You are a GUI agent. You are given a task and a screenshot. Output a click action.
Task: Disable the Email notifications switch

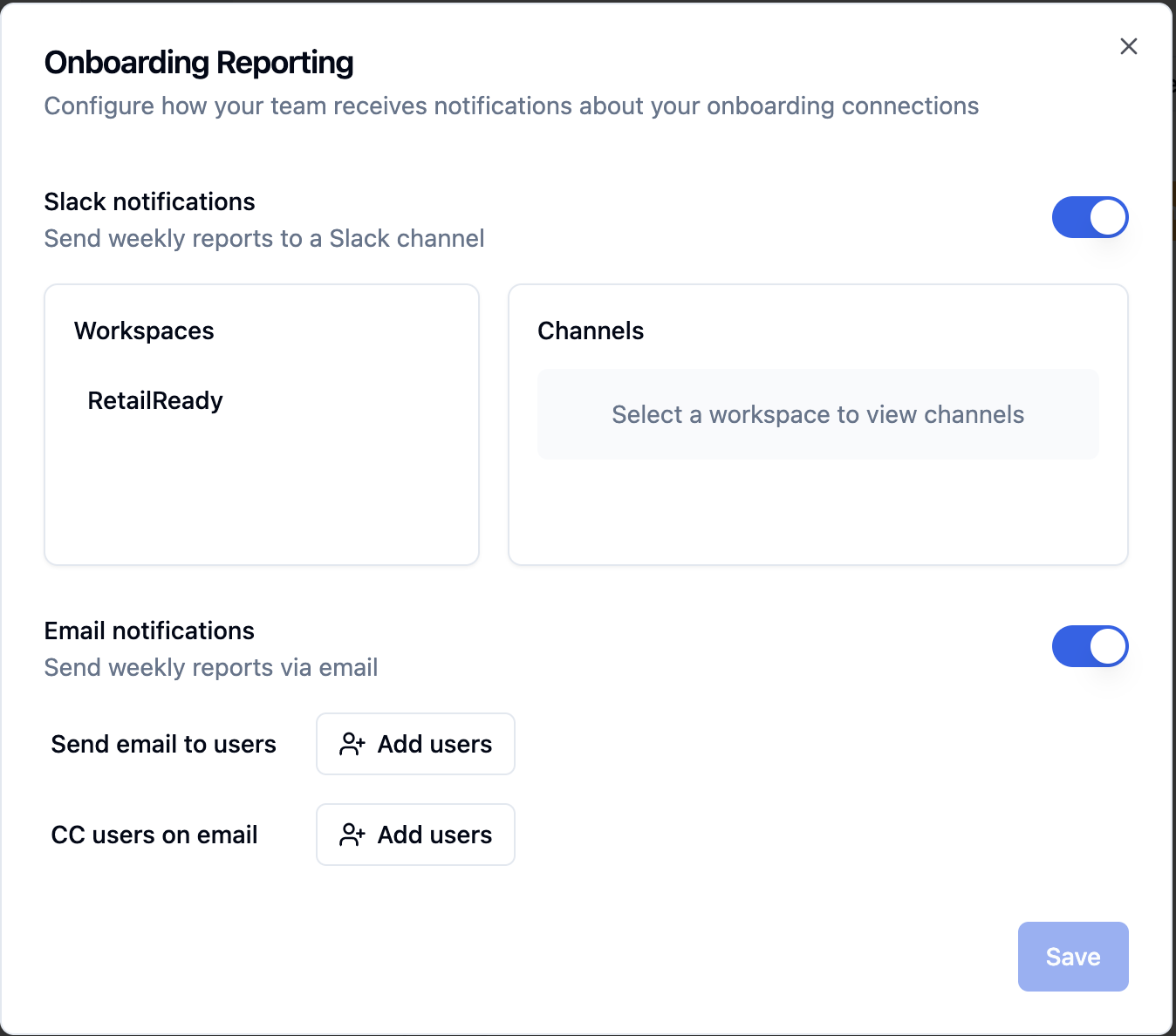click(x=1090, y=646)
